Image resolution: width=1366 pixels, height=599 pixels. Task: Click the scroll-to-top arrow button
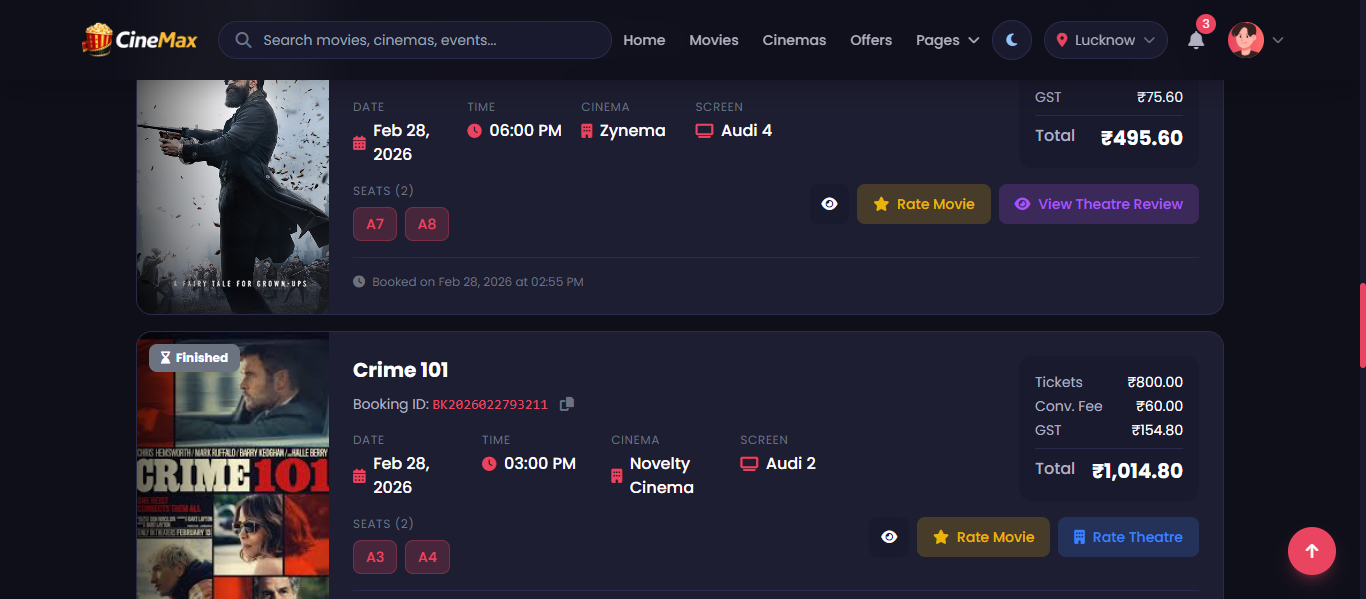tap(1311, 551)
